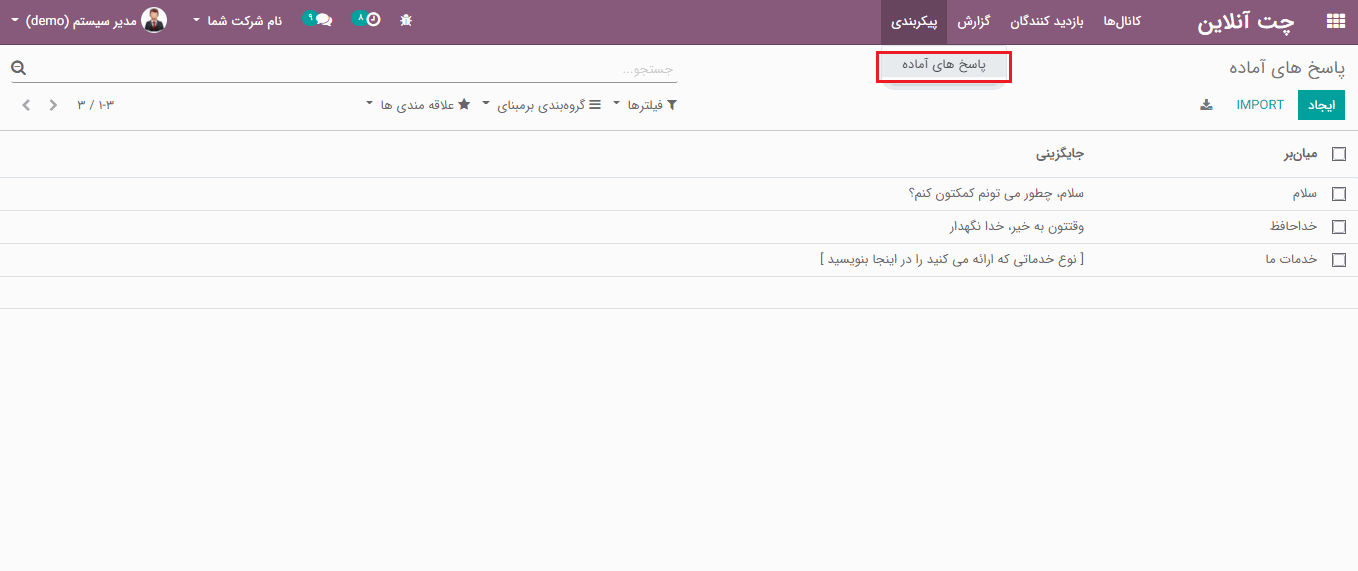Image resolution: width=1358 pixels, height=571 pixels.
Task: Open record خدمات ما shortcut cell
Action: click(x=1291, y=260)
